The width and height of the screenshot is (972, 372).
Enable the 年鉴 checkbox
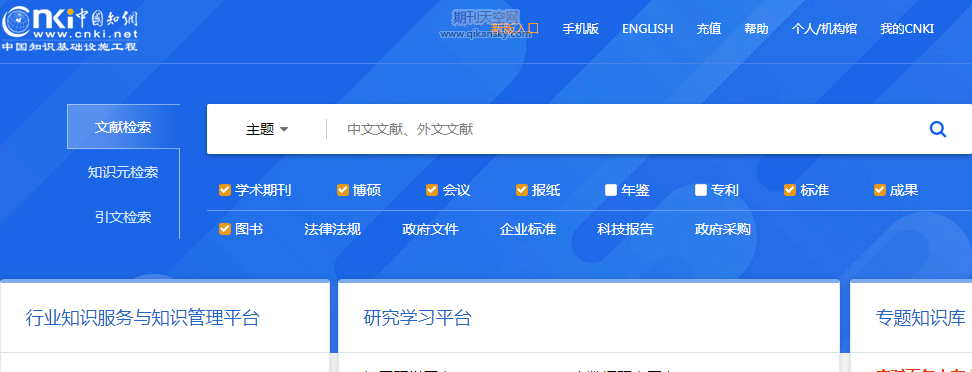coord(611,190)
